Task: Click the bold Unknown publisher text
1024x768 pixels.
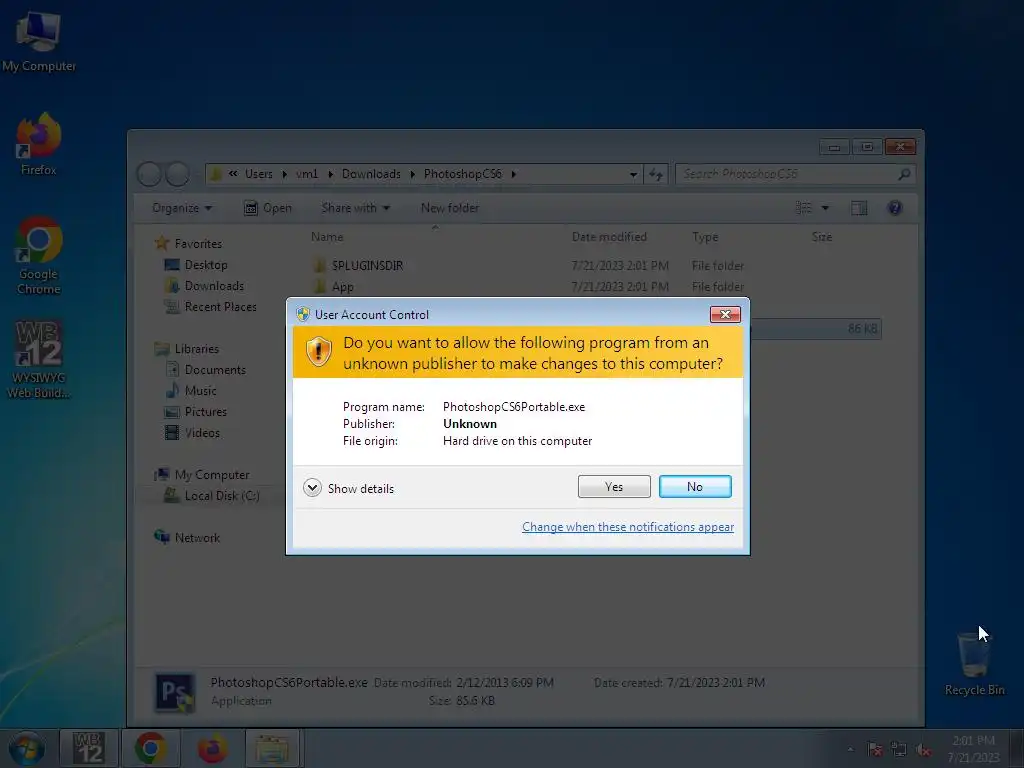Action: (x=470, y=424)
